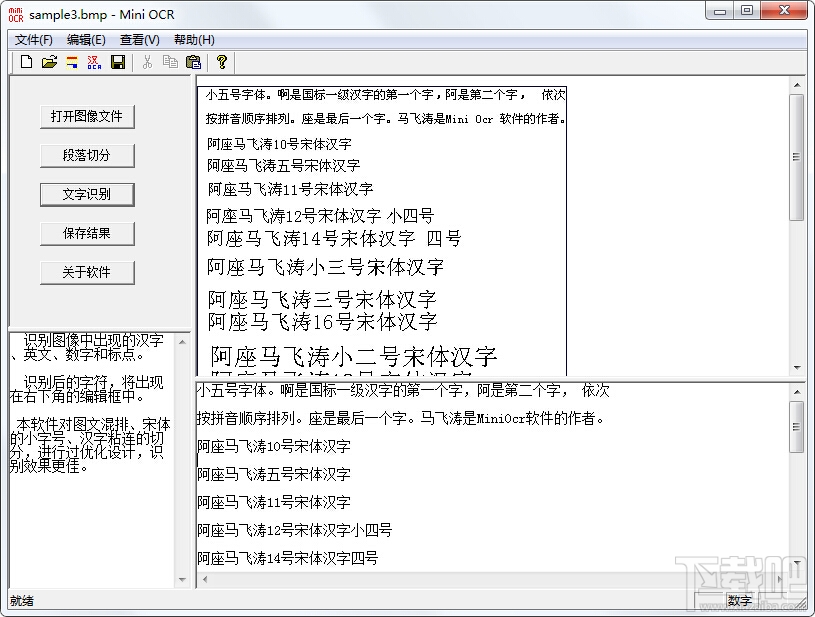Click the recognized line starting 按拼音顺序排列 in editor

pos(400,418)
